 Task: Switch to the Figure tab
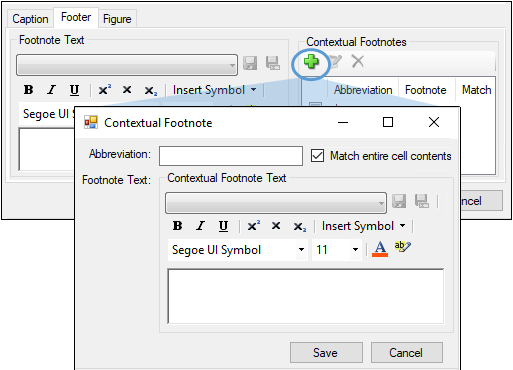[117, 19]
